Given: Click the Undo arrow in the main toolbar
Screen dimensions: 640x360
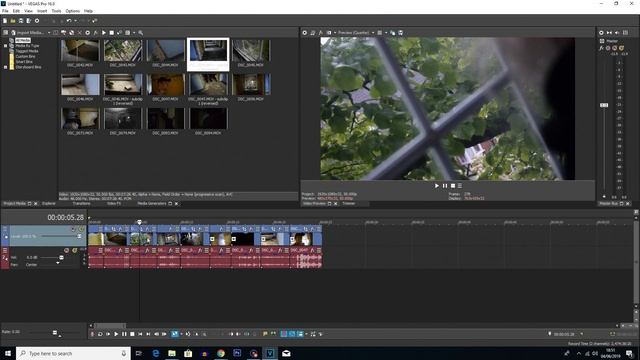Looking at the screenshot, I should (x=69, y=21).
